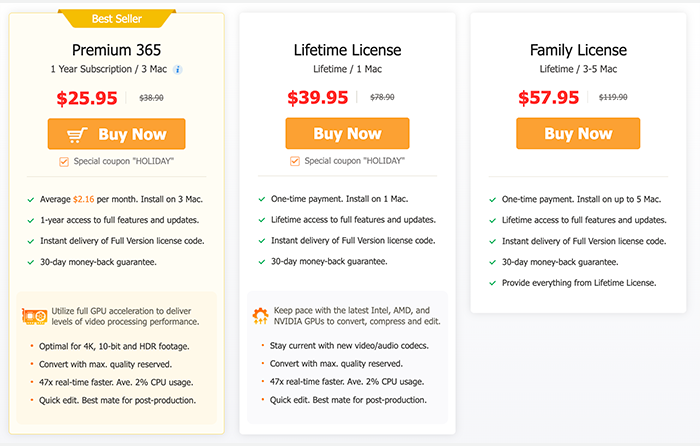Click checkmark beside One-time payment Install on 1 Mac
The width and height of the screenshot is (700, 446).
click(x=262, y=199)
